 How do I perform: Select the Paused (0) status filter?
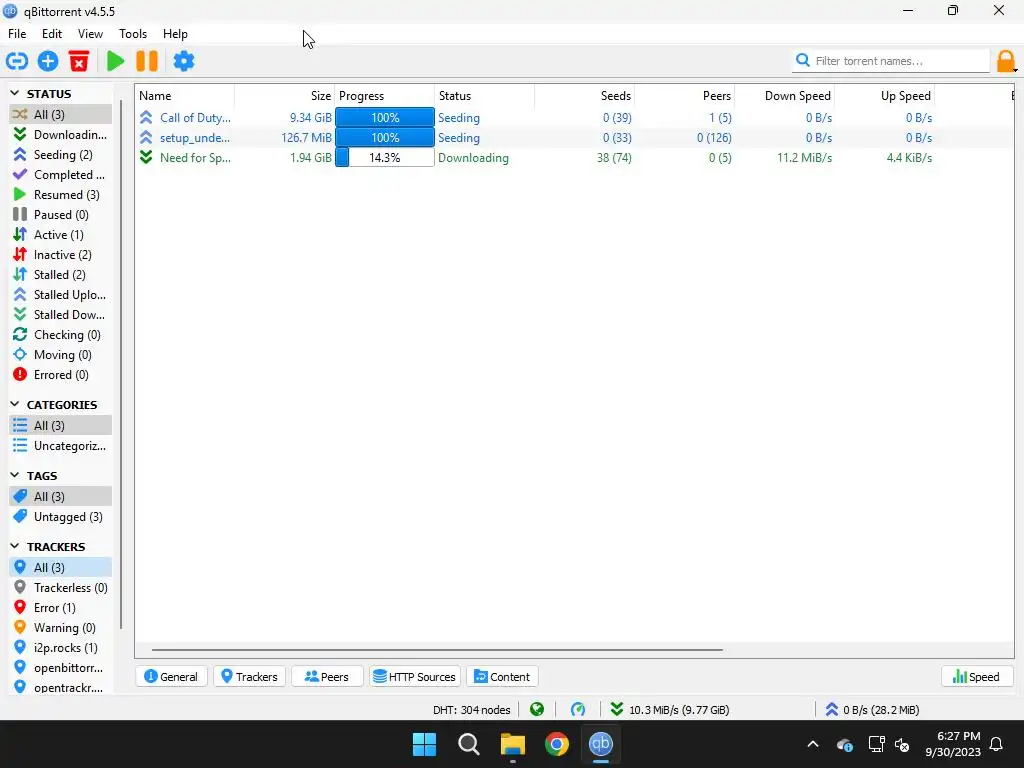pos(61,215)
